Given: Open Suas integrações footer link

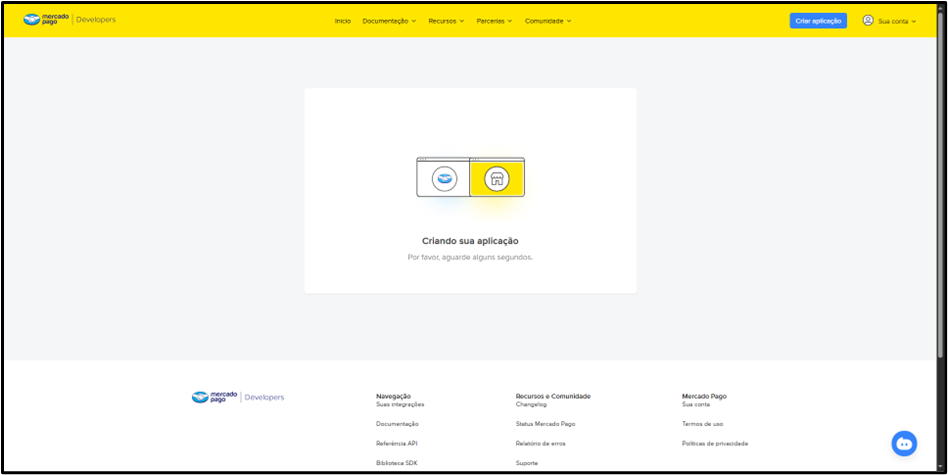Looking at the screenshot, I should pyautogui.click(x=400, y=404).
